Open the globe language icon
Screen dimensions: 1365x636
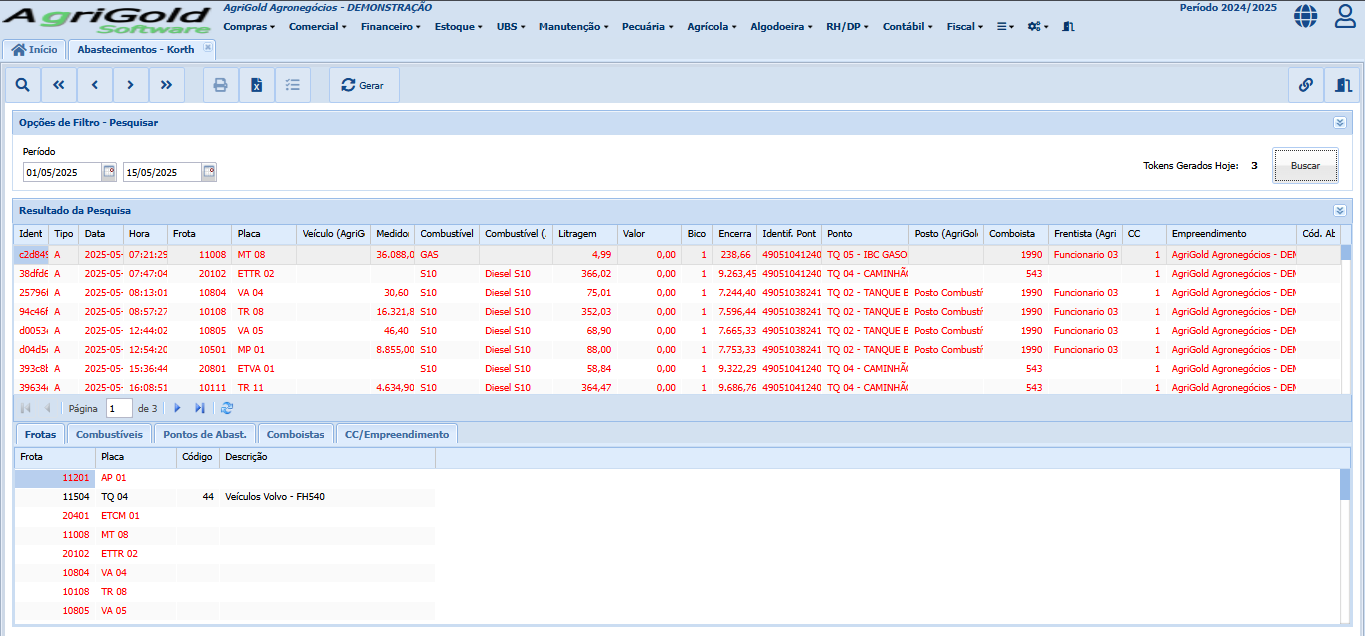pos(1305,15)
